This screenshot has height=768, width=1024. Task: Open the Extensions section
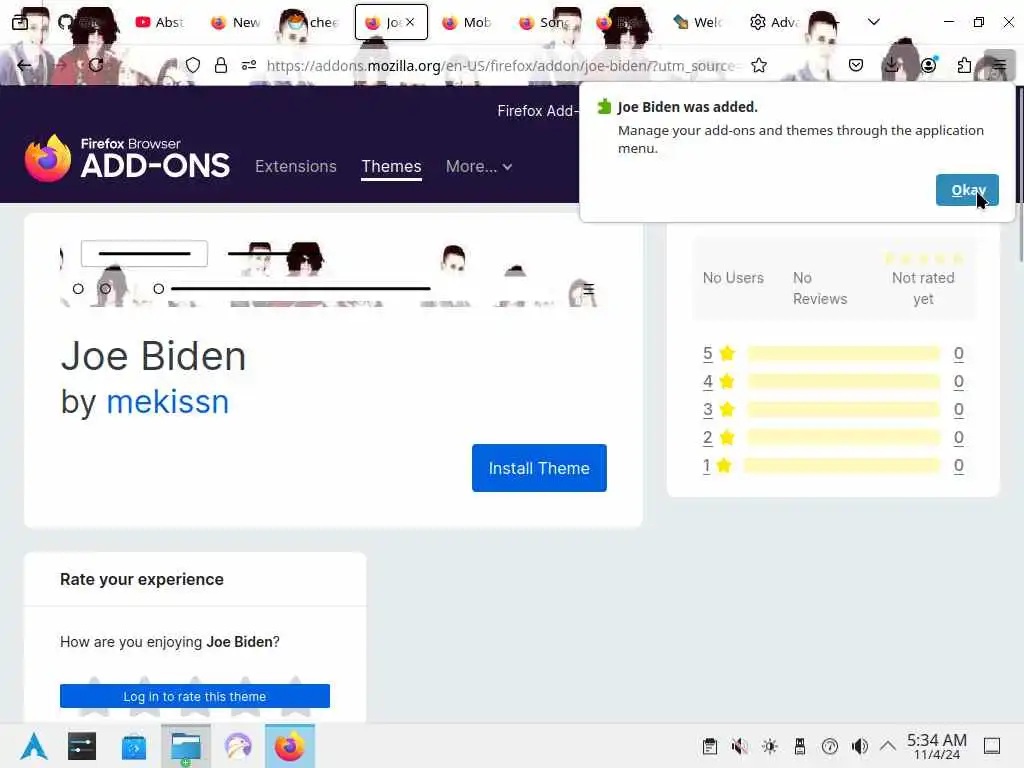pyautogui.click(x=296, y=167)
